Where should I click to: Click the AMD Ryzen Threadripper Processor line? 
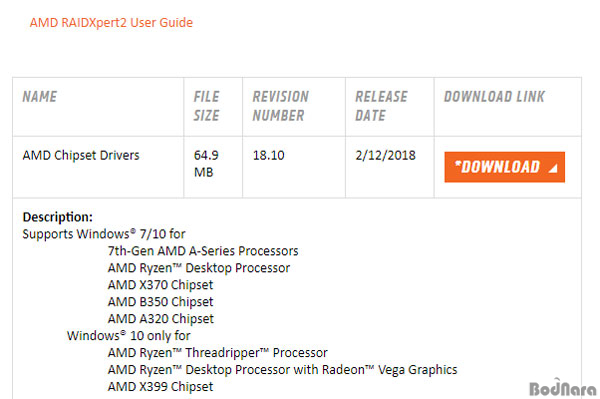click(x=217, y=353)
